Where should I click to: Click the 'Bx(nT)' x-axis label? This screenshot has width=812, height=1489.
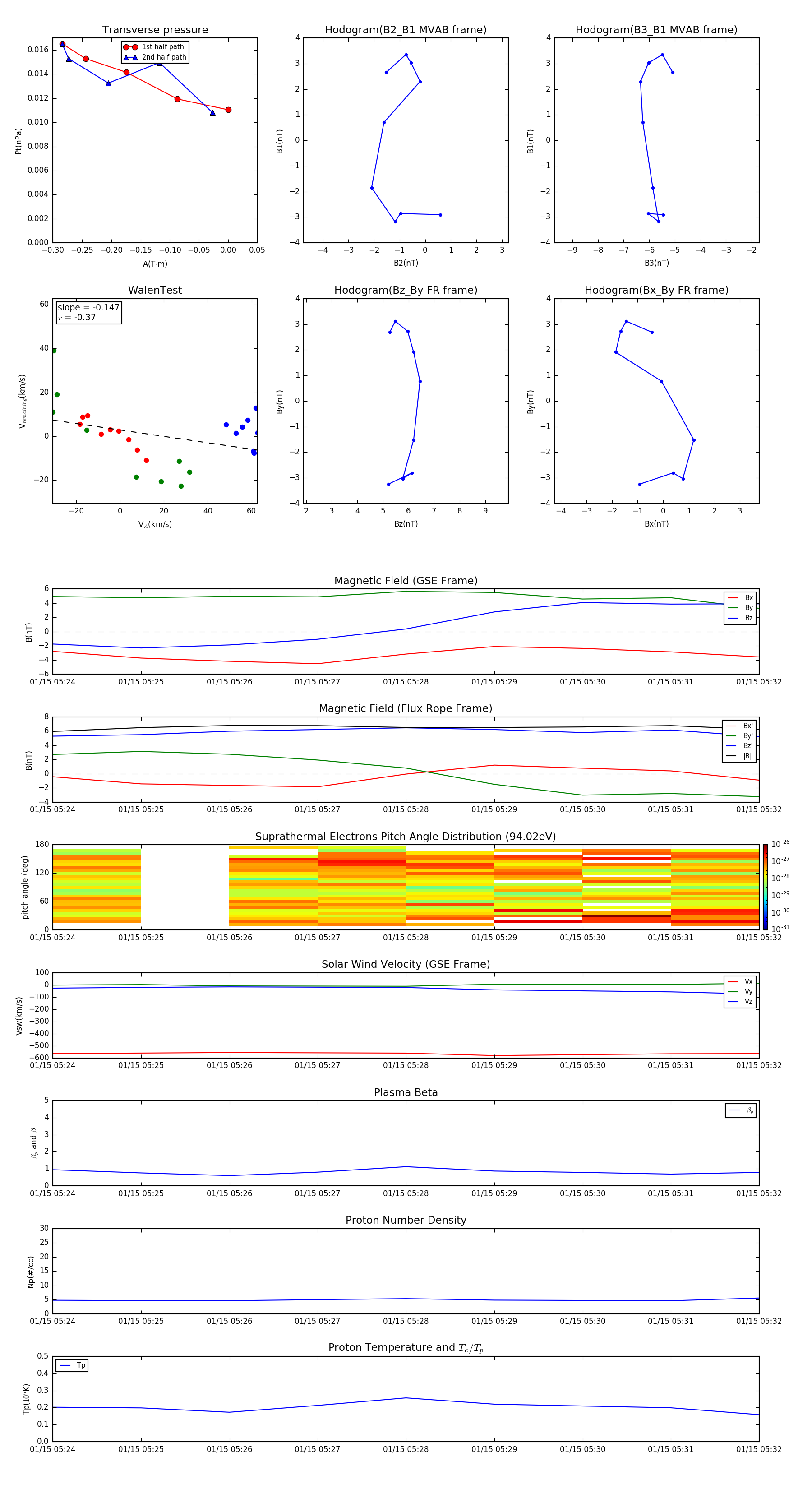pyautogui.click(x=656, y=524)
